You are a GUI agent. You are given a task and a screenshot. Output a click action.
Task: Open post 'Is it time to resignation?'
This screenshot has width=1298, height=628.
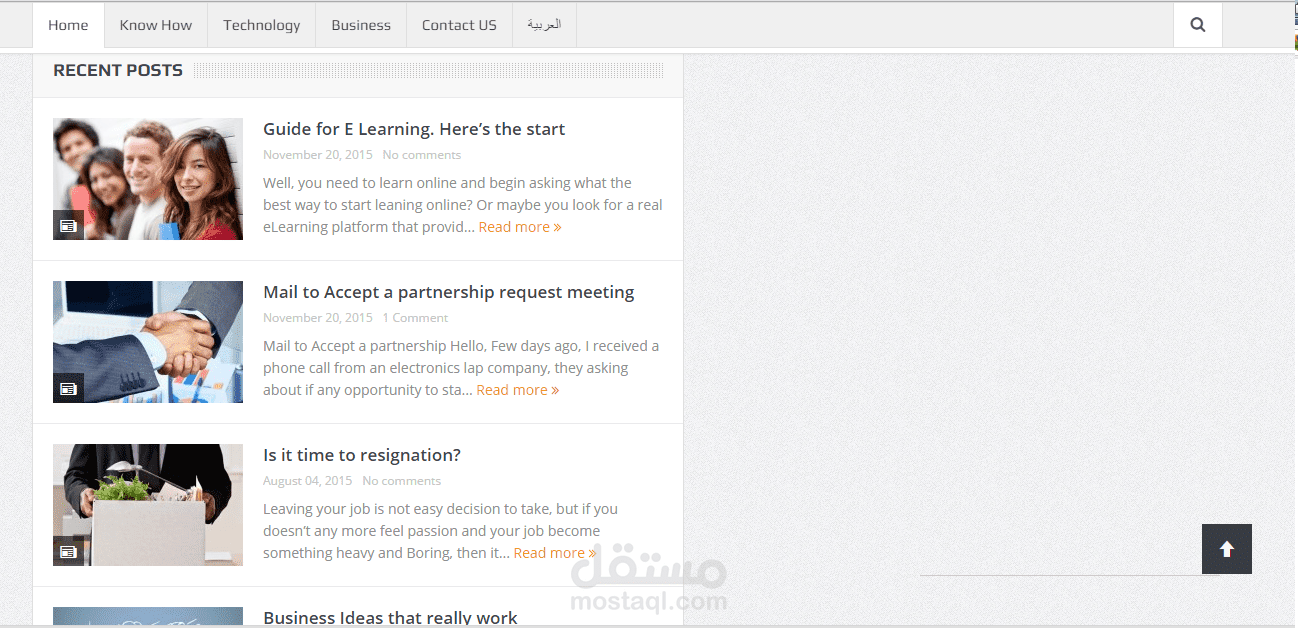tap(362, 455)
